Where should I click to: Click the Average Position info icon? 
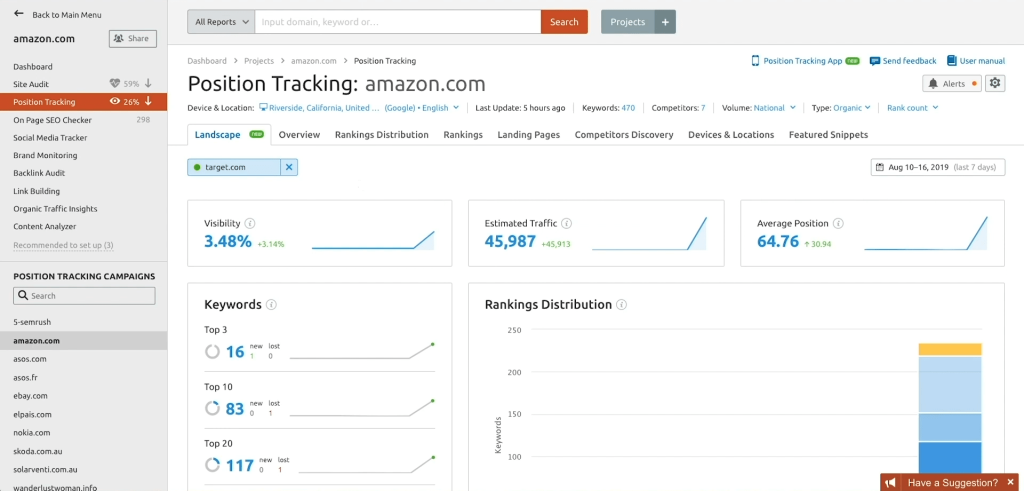pos(838,224)
